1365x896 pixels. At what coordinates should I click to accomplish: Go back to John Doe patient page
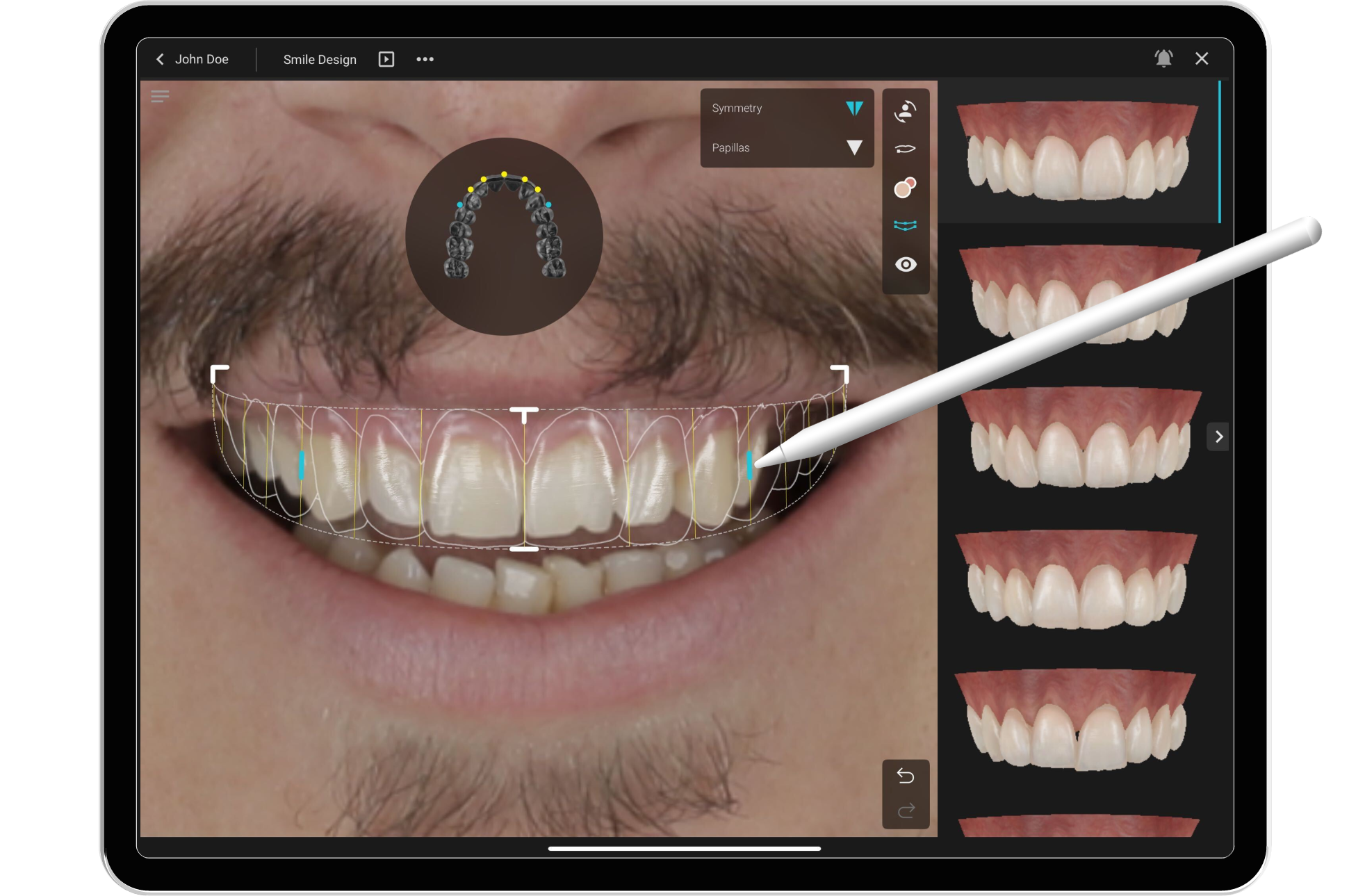pos(193,59)
